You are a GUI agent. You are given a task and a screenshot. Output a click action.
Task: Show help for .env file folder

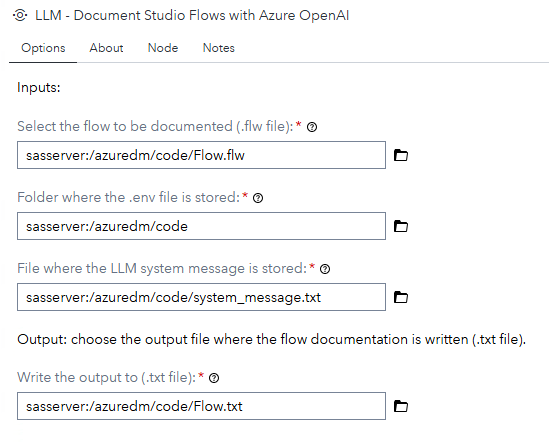click(258, 198)
